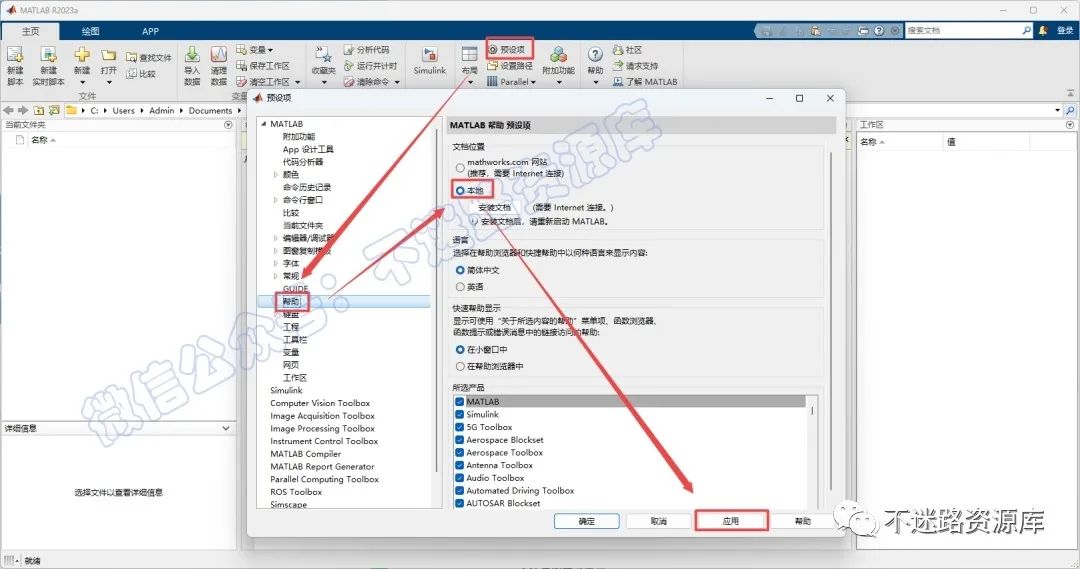Click the 布局 layout icon
Viewport: 1080px width, 569px height.
click(470, 54)
